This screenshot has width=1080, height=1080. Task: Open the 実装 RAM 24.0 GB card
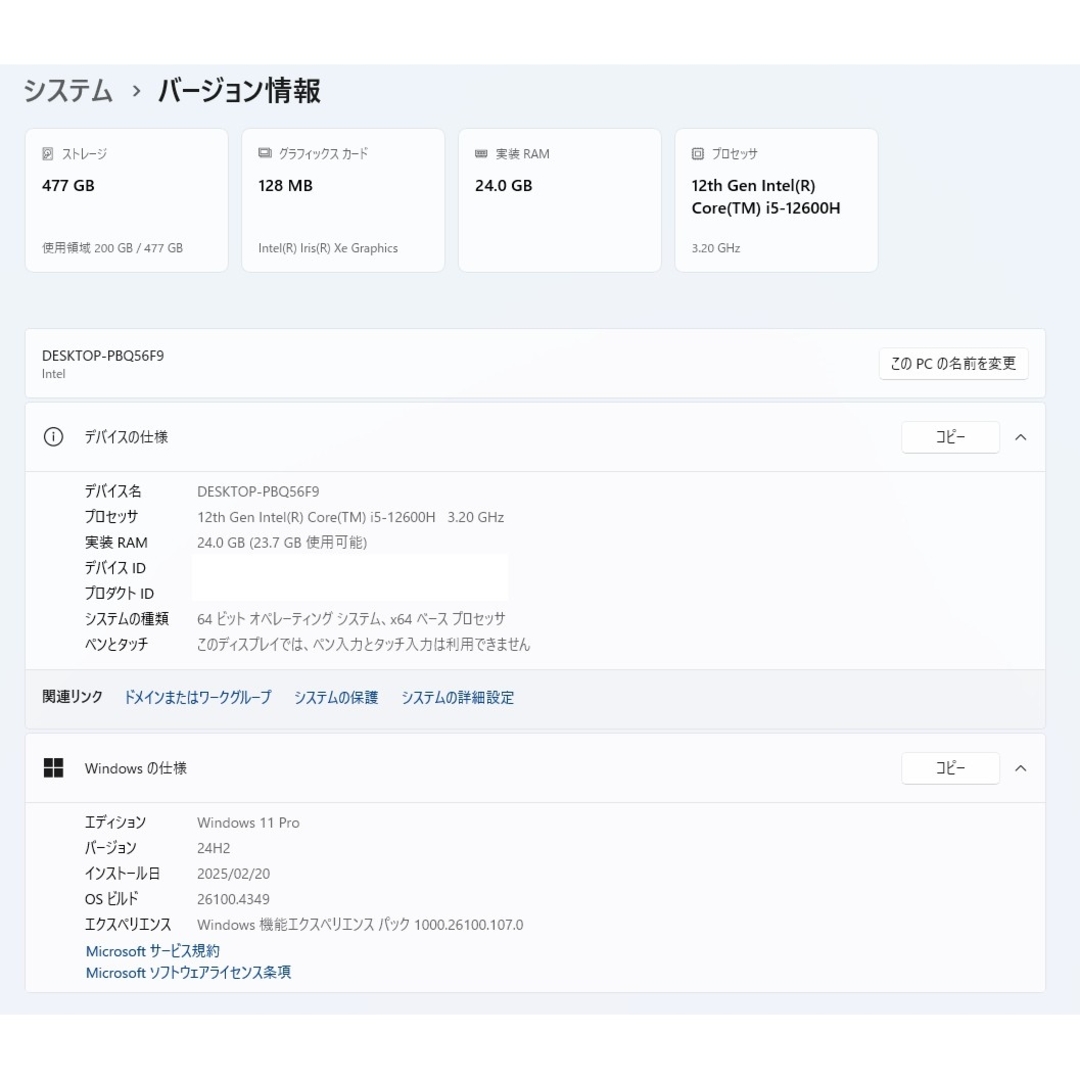click(x=560, y=200)
